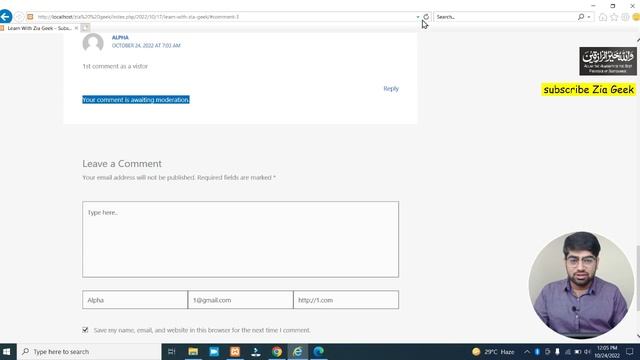Click the email field containing 1@gmail.com
This screenshot has width=640, height=360.
240,300
